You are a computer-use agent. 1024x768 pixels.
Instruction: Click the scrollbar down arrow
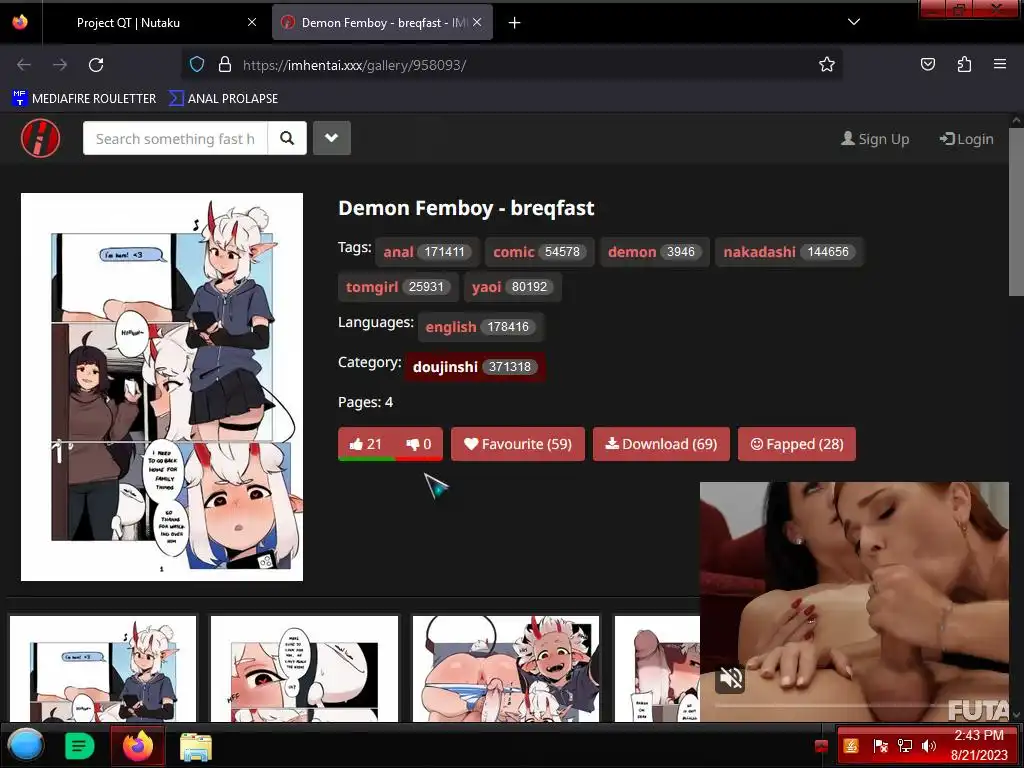click(1016, 715)
